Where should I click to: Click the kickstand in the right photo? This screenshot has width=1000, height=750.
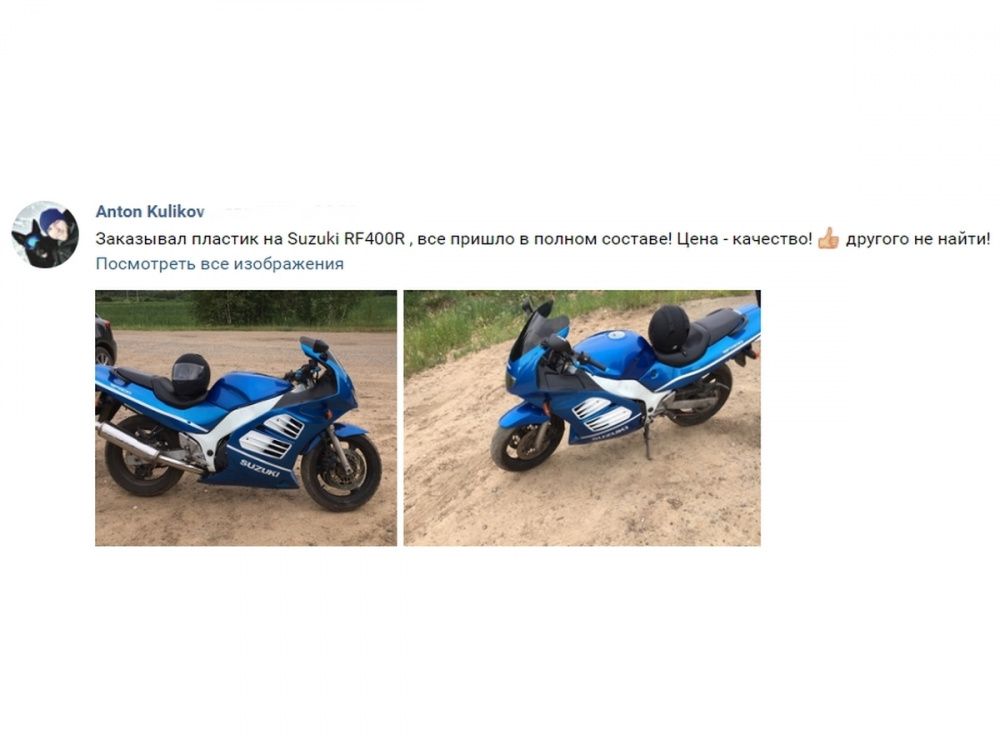pyautogui.click(x=647, y=441)
